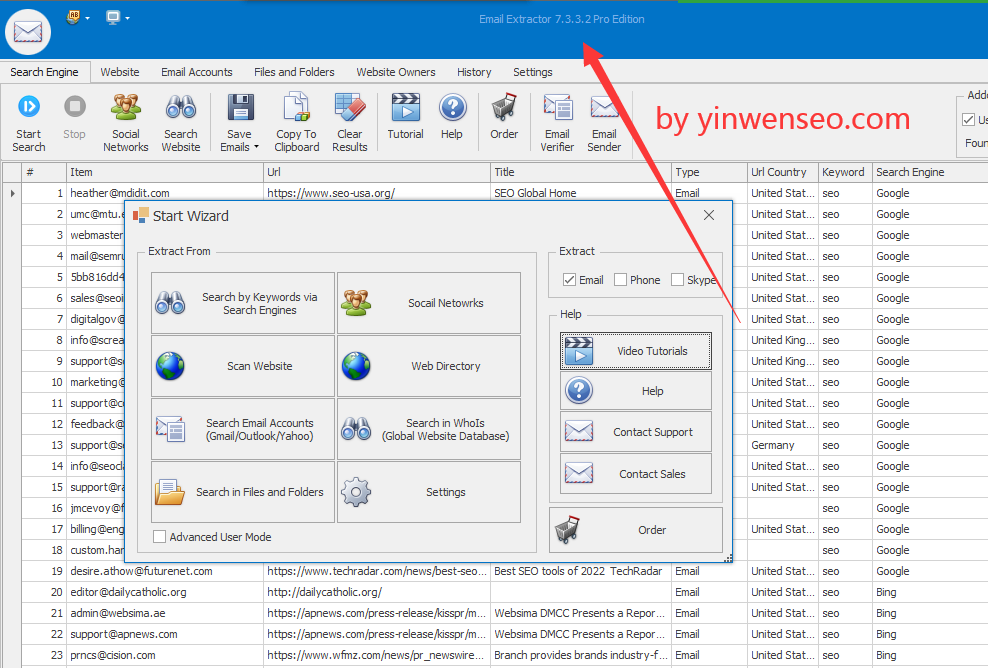Expand the Save Emails dropdown arrow
988x668 pixels.
[x=256, y=147]
